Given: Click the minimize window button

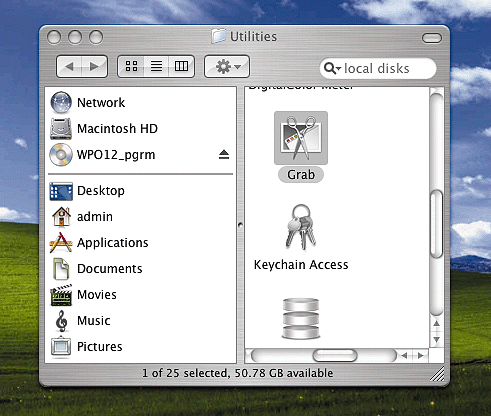Looking at the screenshot, I should click(75, 37).
